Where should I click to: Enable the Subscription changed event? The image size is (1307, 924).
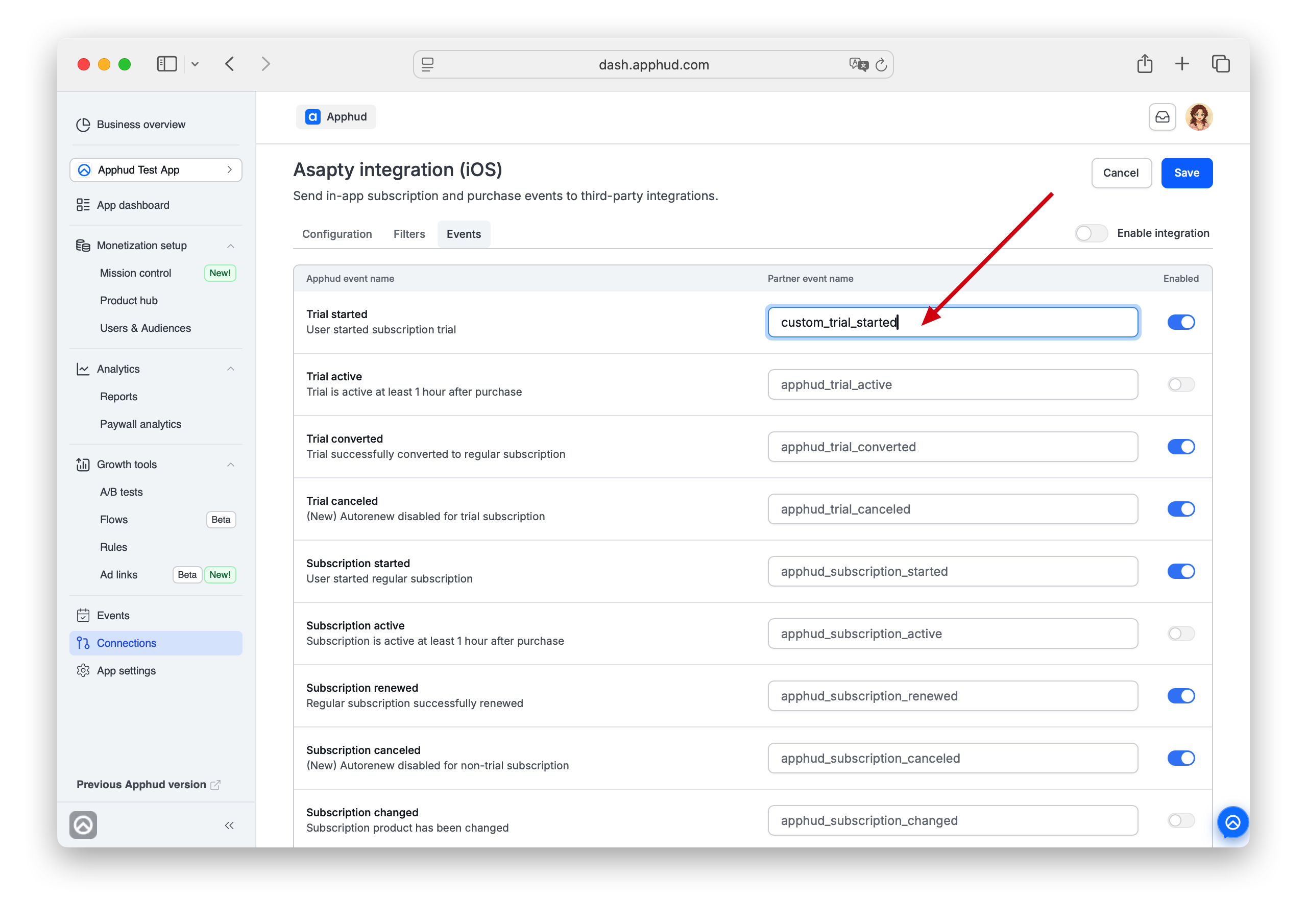[1181, 820]
